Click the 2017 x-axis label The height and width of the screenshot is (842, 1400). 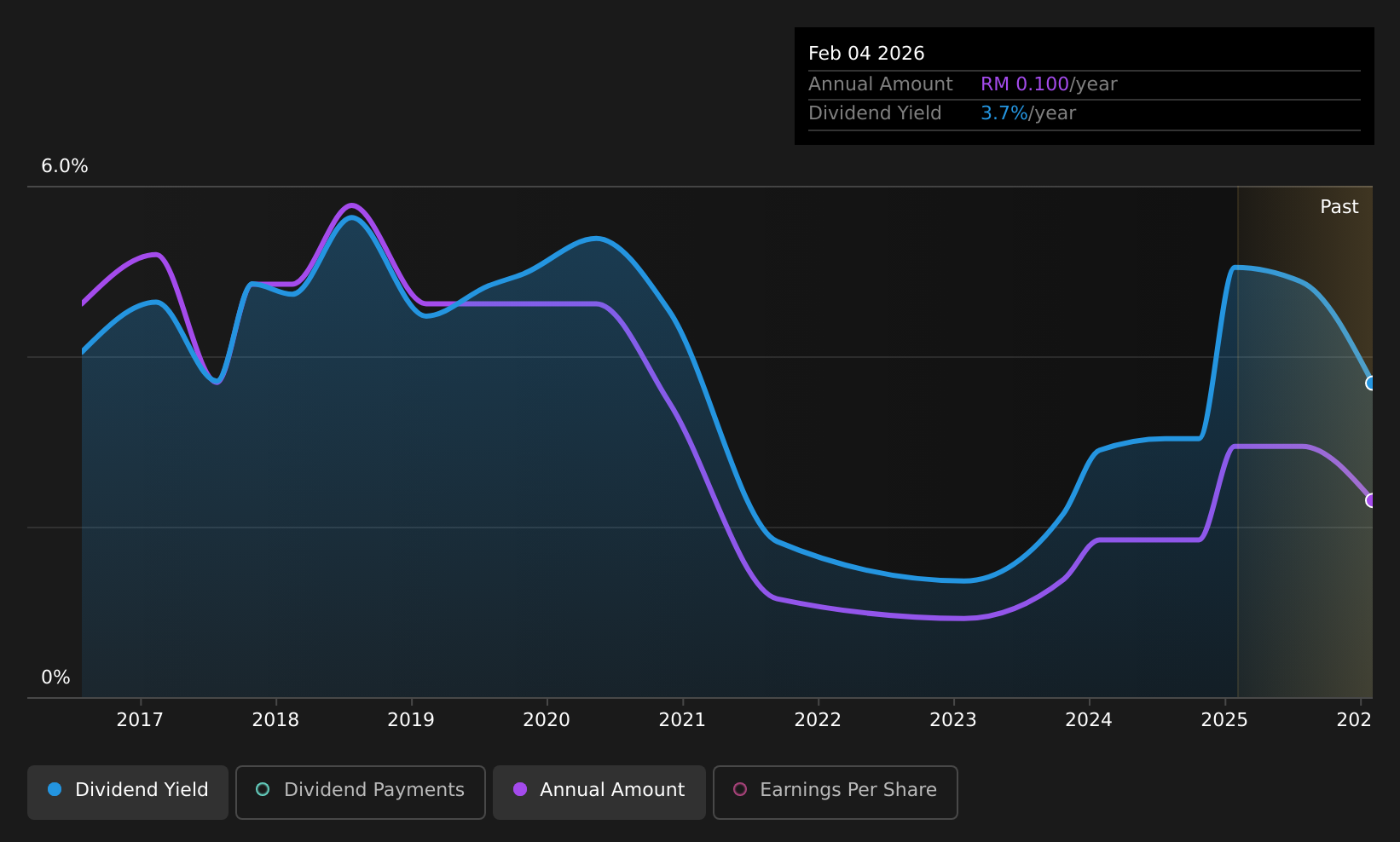click(x=140, y=720)
